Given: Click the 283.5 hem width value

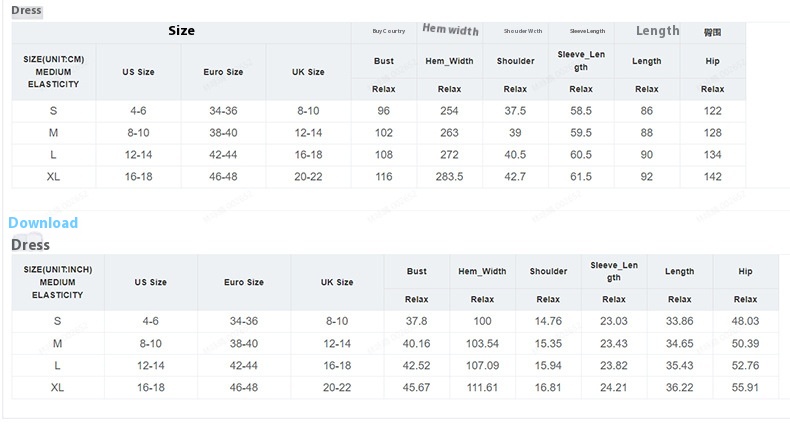Looking at the screenshot, I should click(450, 176).
